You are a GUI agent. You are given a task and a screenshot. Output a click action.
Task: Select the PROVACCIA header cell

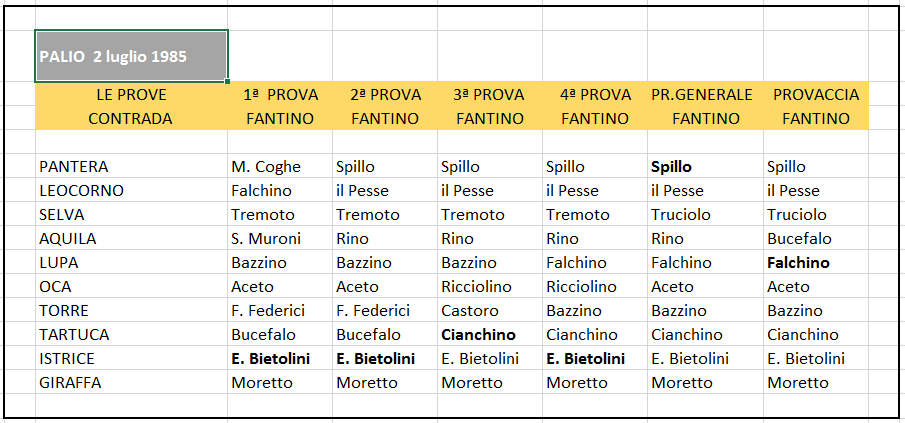click(816, 94)
